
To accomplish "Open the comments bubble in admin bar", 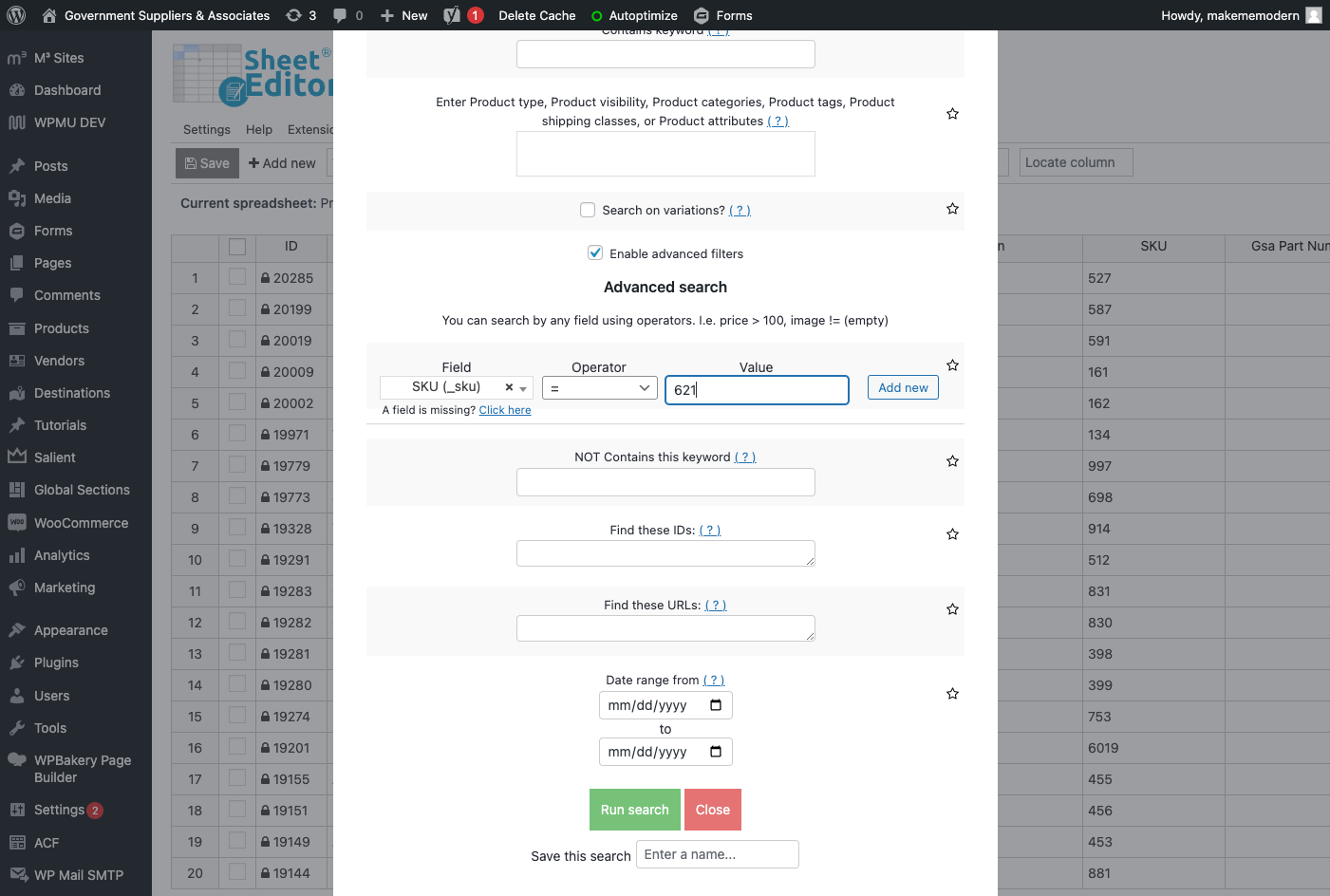I will click(347, 15).
